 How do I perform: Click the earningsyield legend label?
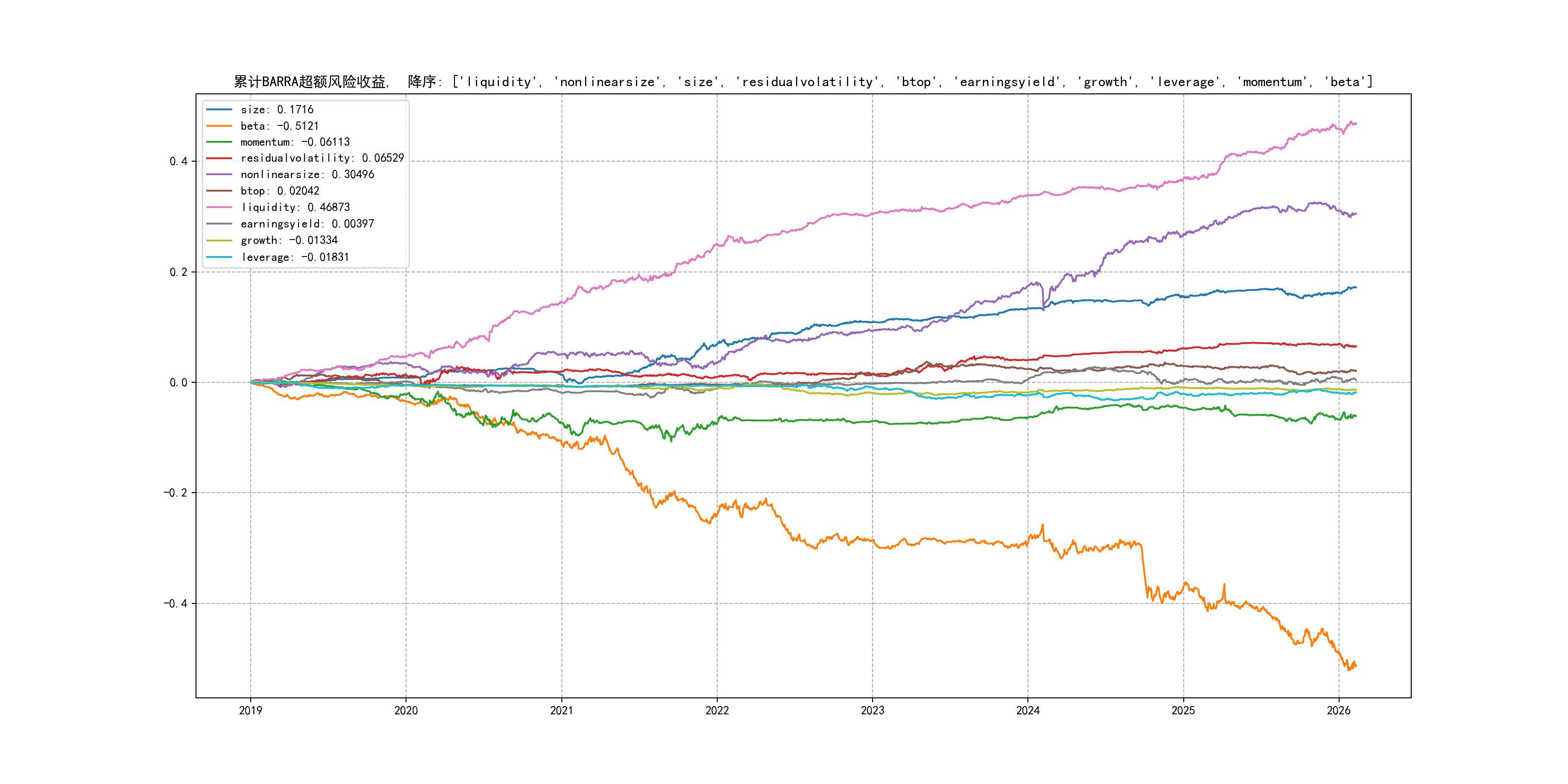(307, 224)
